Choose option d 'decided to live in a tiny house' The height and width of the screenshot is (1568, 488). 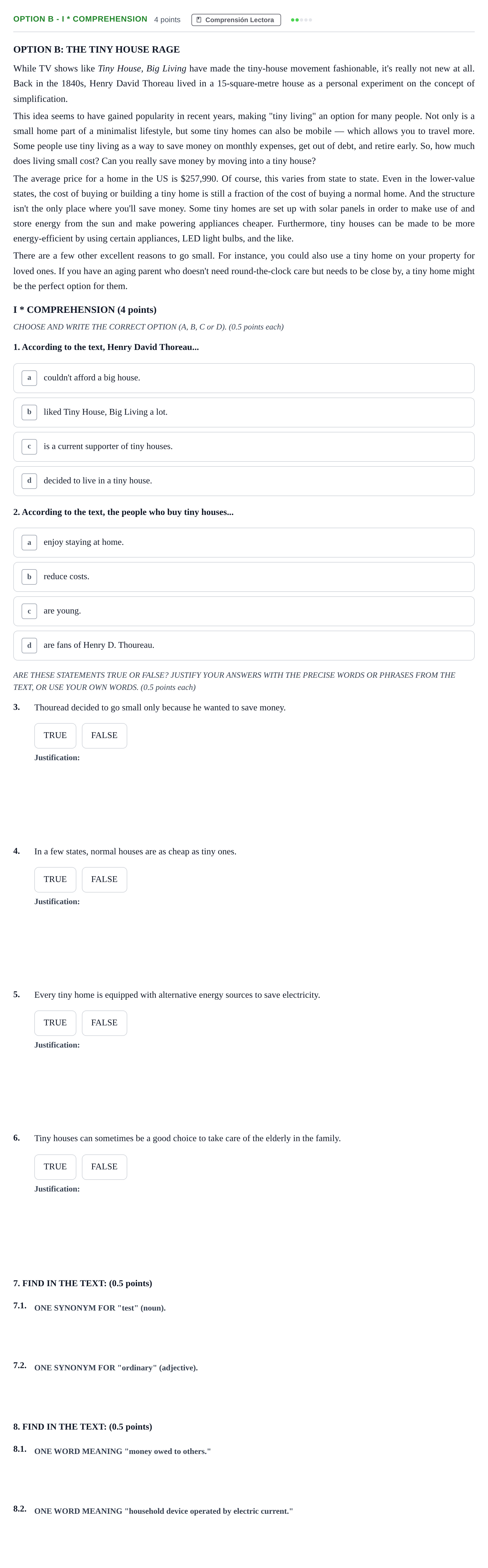(x=244, y=481)
